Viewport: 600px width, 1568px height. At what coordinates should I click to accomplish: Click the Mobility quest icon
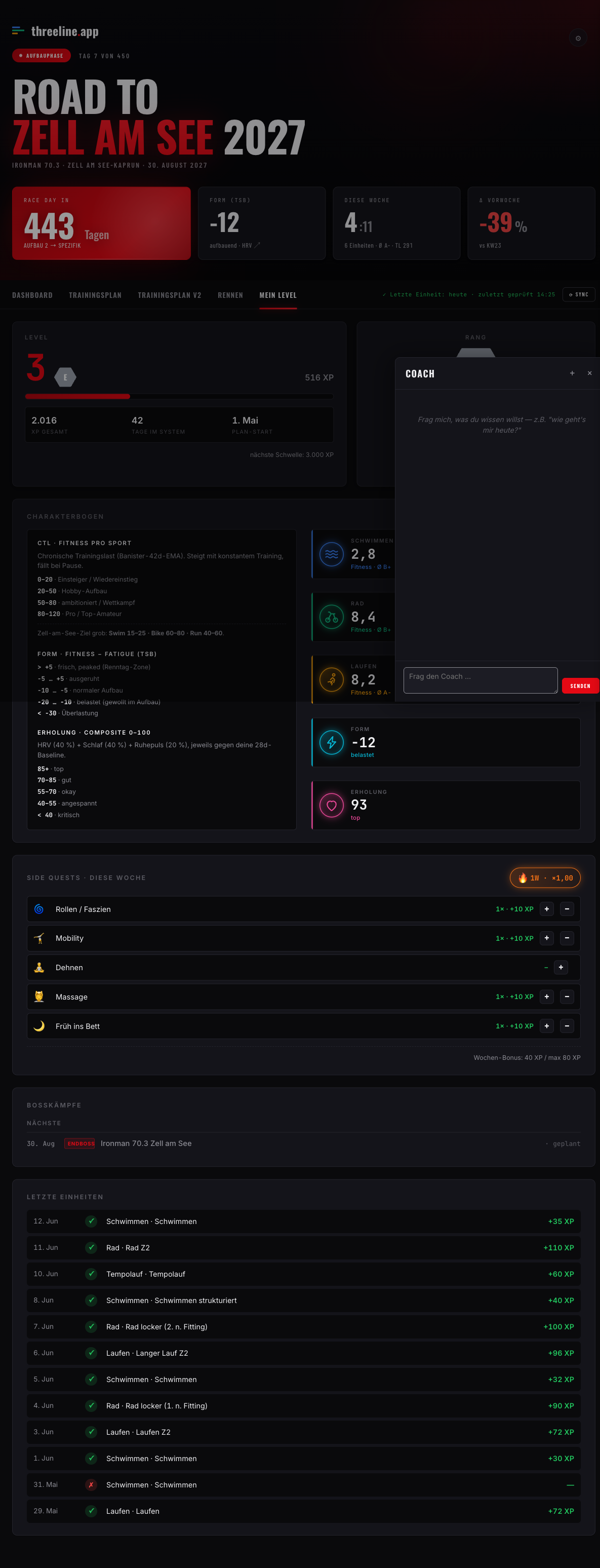[x=39, y=938]
